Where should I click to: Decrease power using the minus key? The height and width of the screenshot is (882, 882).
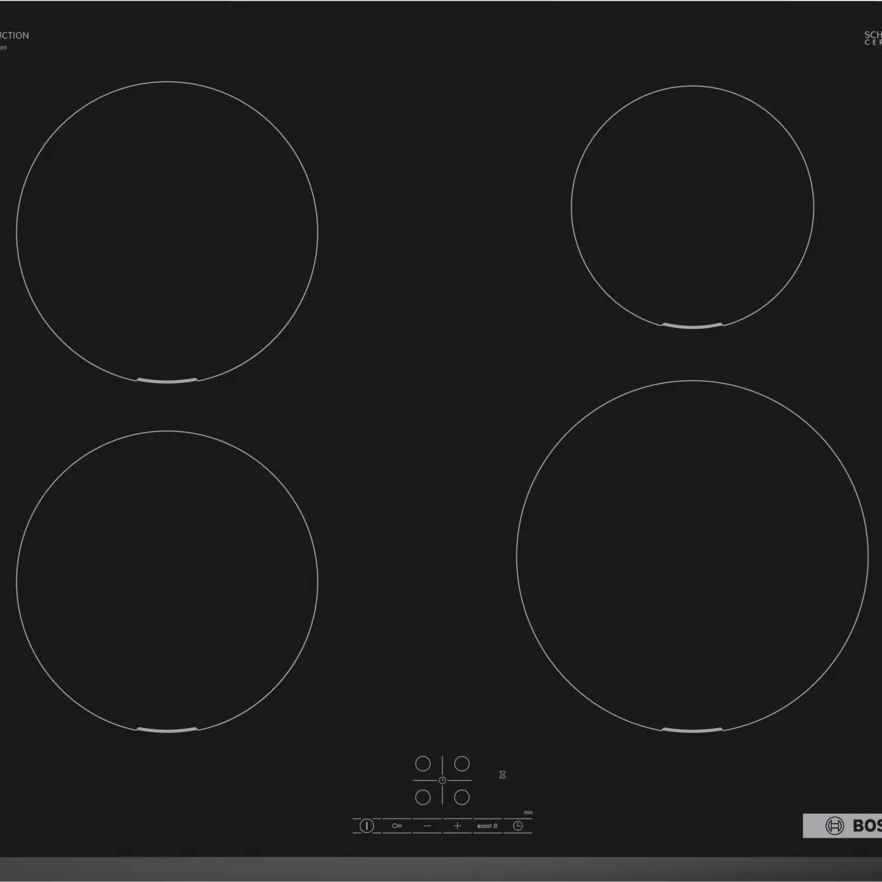[427, 826]
